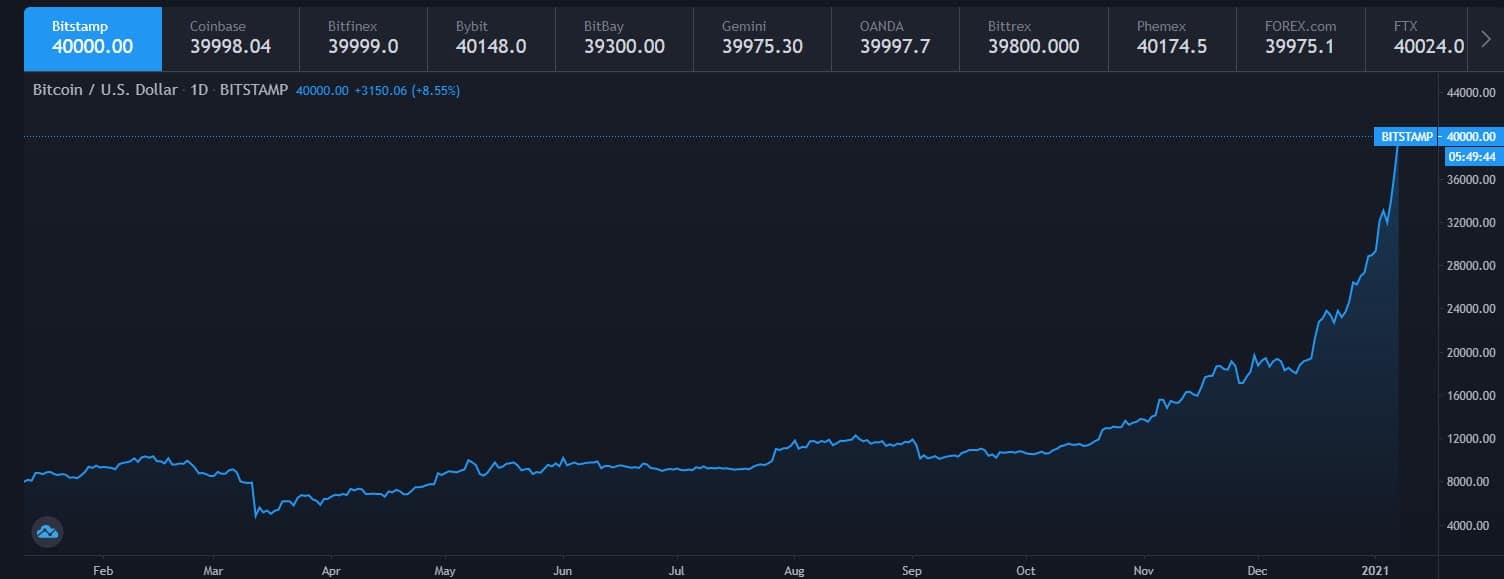The width and height of the screenshot is (1504, 579).
Task: Click the Oct label on time axis
Action: tap(1025, 569)
